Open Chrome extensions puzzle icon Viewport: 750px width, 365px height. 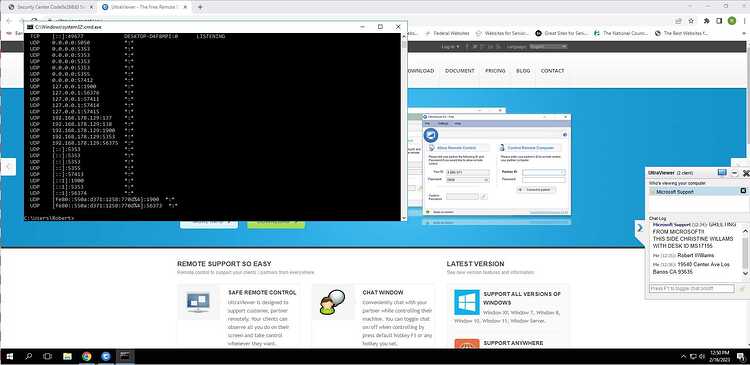tap(706, 21)
